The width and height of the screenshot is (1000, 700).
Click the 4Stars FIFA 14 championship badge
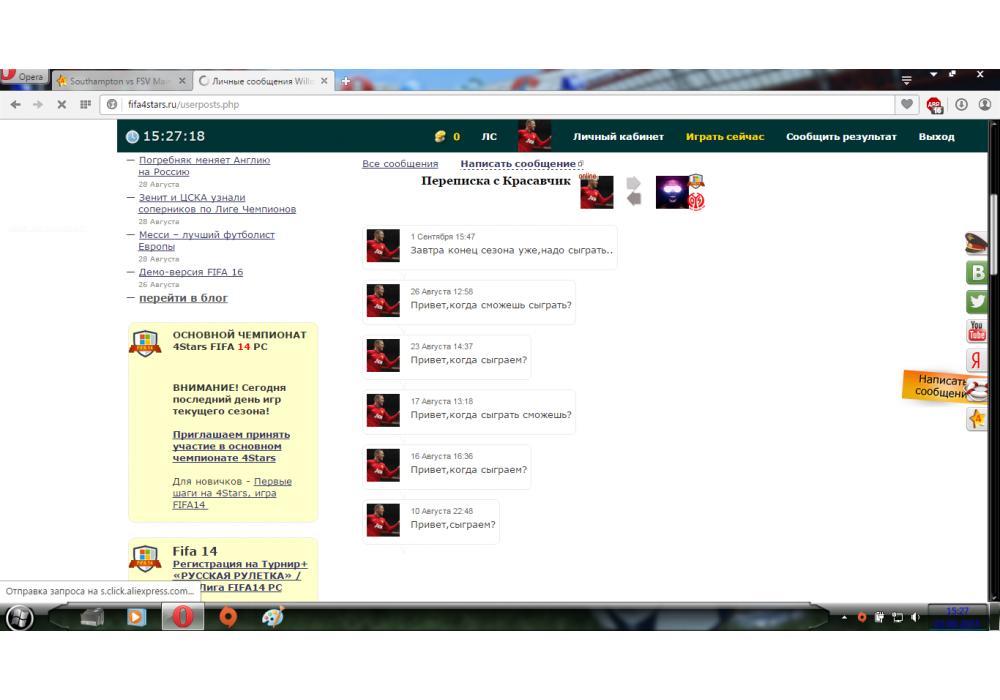pyautogui.click(x=145, y=343)
